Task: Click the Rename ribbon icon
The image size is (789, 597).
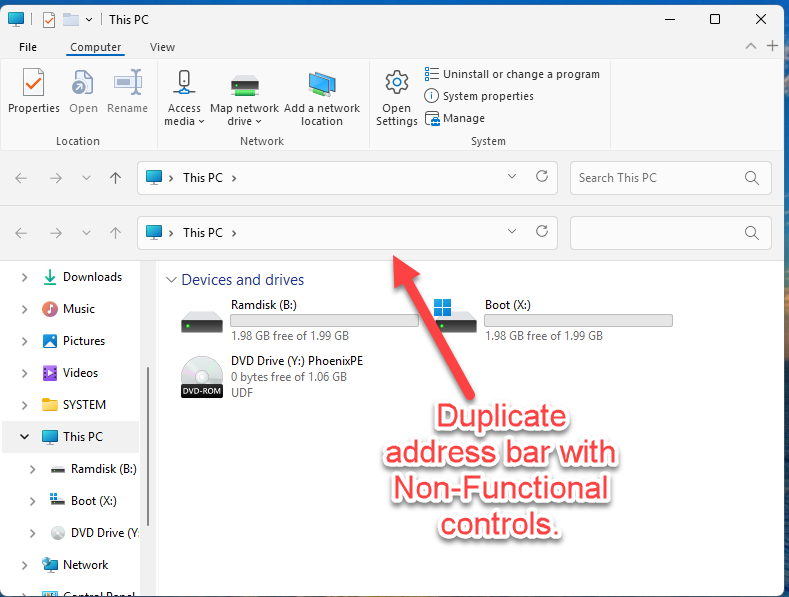Action: pyautogui.click(x=128, y=83)
